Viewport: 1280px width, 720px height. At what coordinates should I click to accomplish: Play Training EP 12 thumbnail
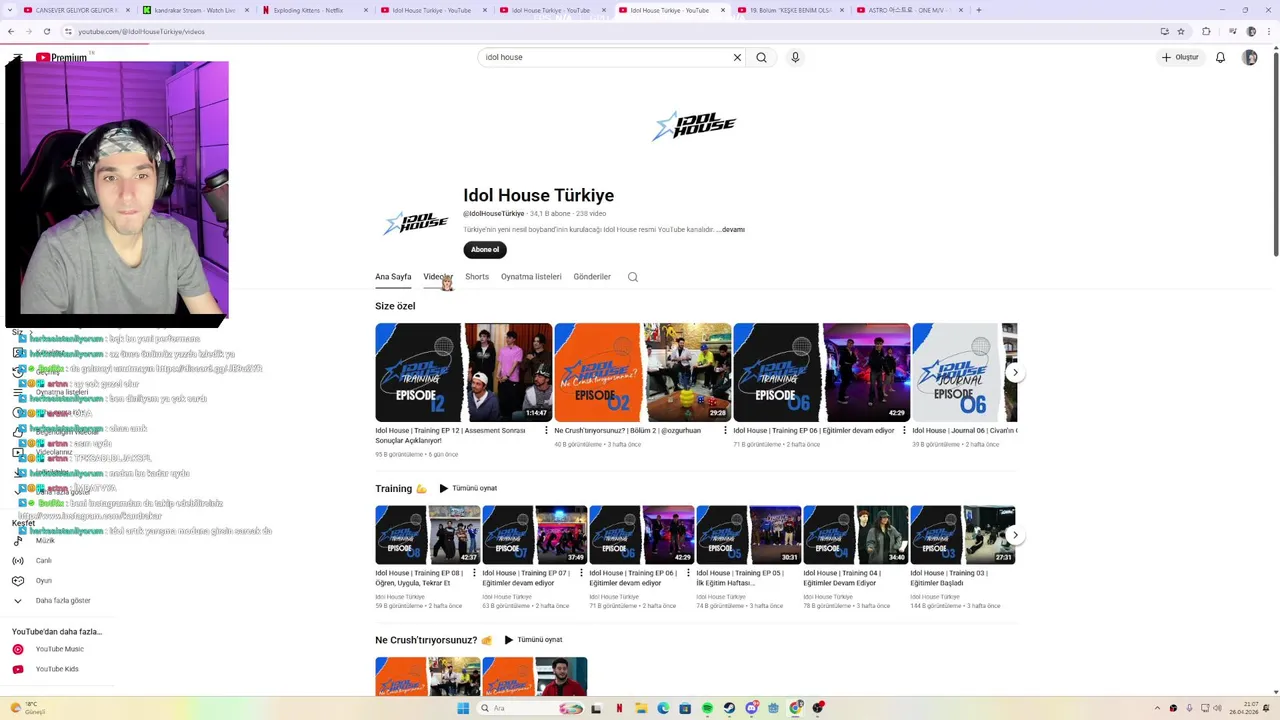coord(463,372)
